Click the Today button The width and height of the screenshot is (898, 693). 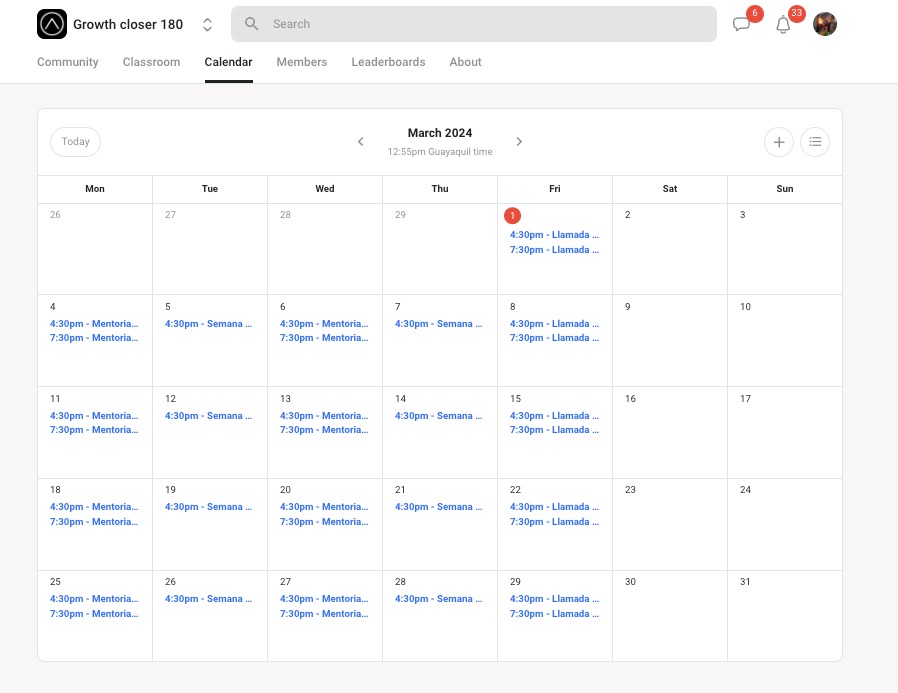tap(76, 141)
